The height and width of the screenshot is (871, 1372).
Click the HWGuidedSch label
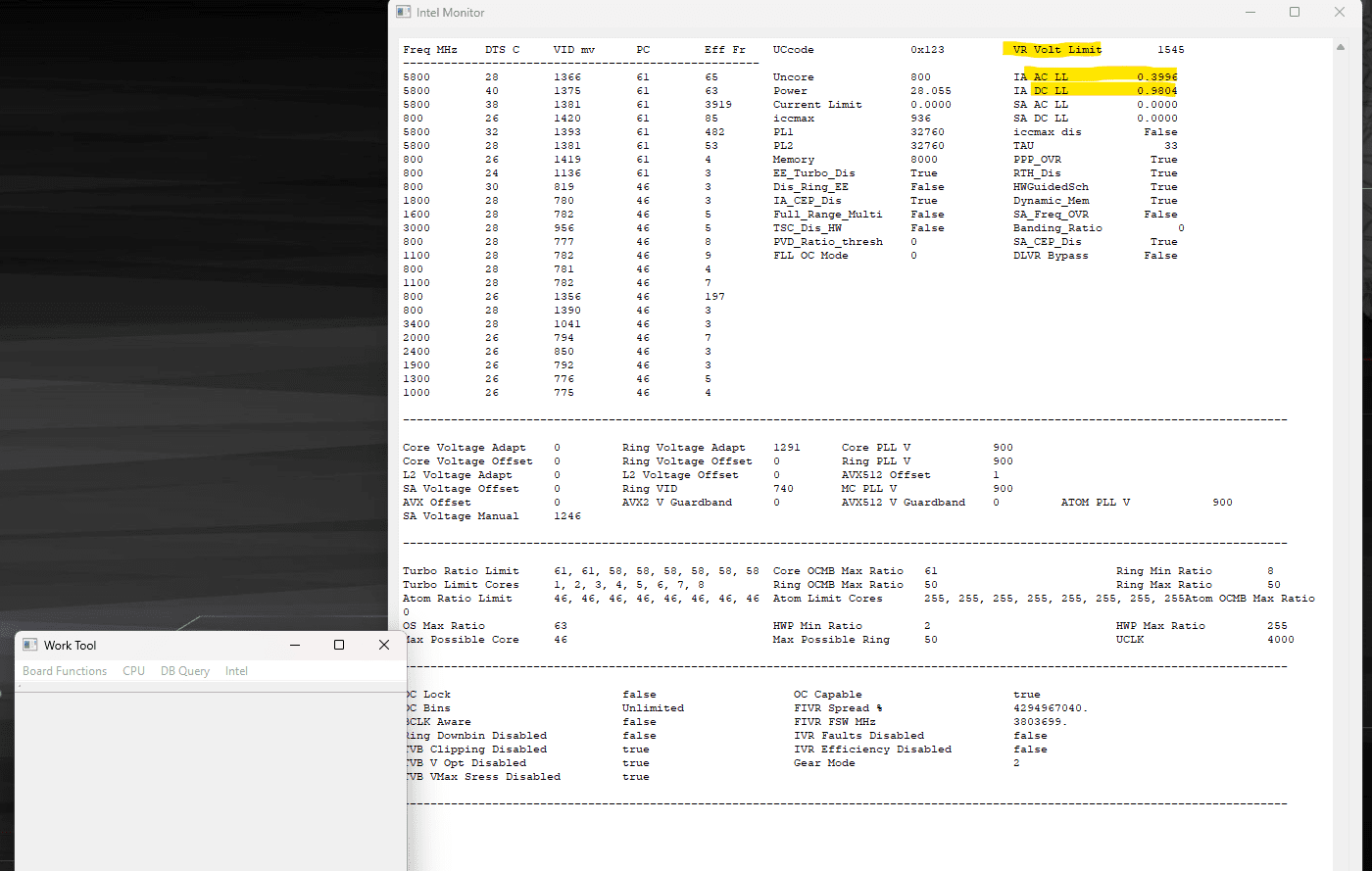pos(1051,186)
